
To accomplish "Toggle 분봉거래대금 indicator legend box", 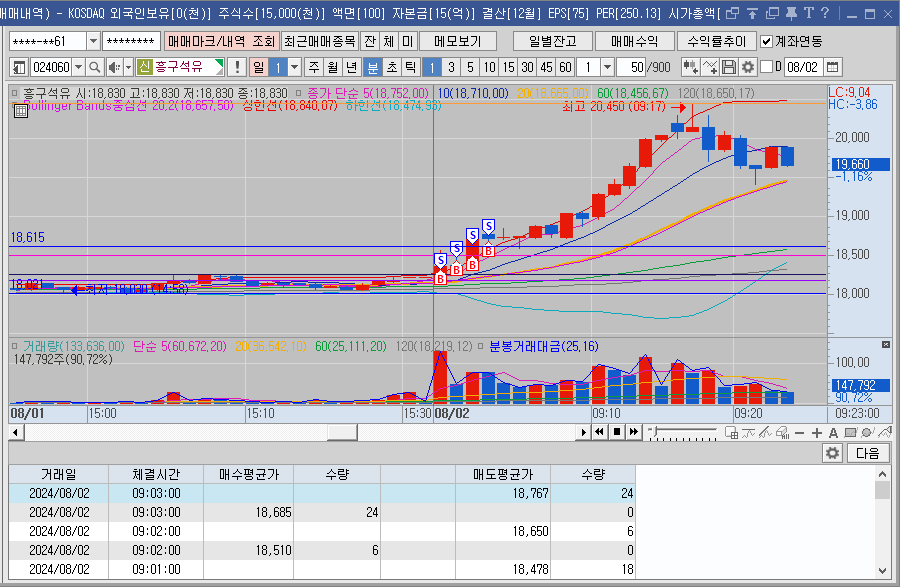I will (x=481, y=347).
